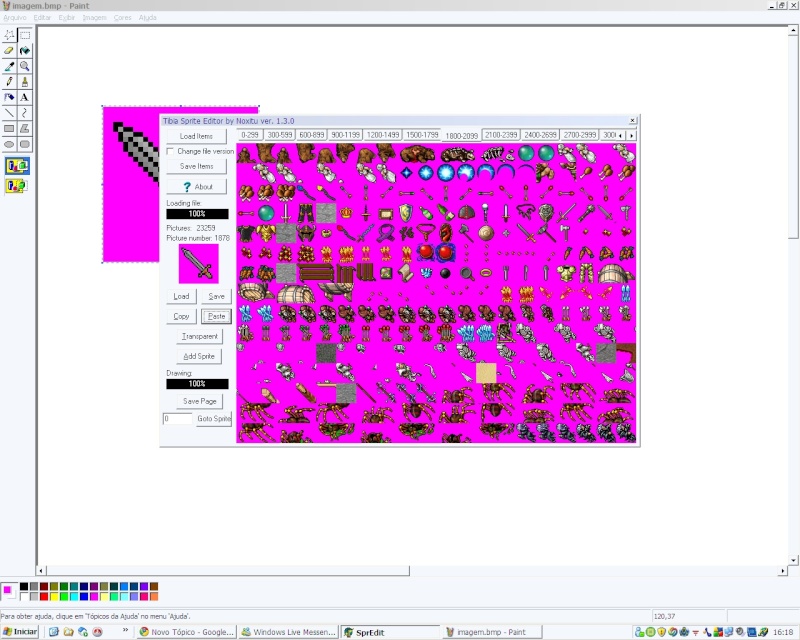Screen dimensions: 800x640
Task: Select the Color picker eyedropper tool
Action: [9, 66]
